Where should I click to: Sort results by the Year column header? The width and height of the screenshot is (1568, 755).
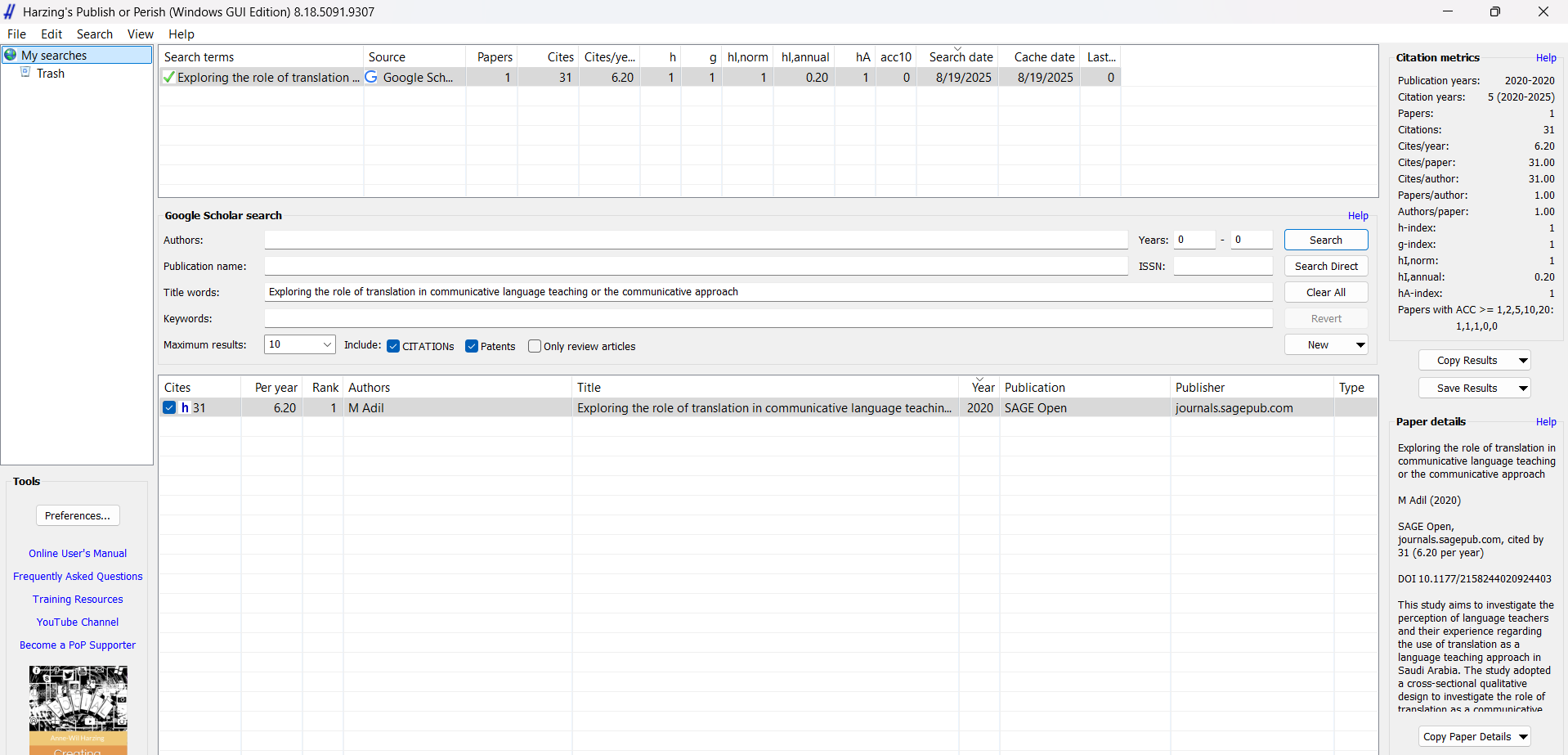coord(979,387)
